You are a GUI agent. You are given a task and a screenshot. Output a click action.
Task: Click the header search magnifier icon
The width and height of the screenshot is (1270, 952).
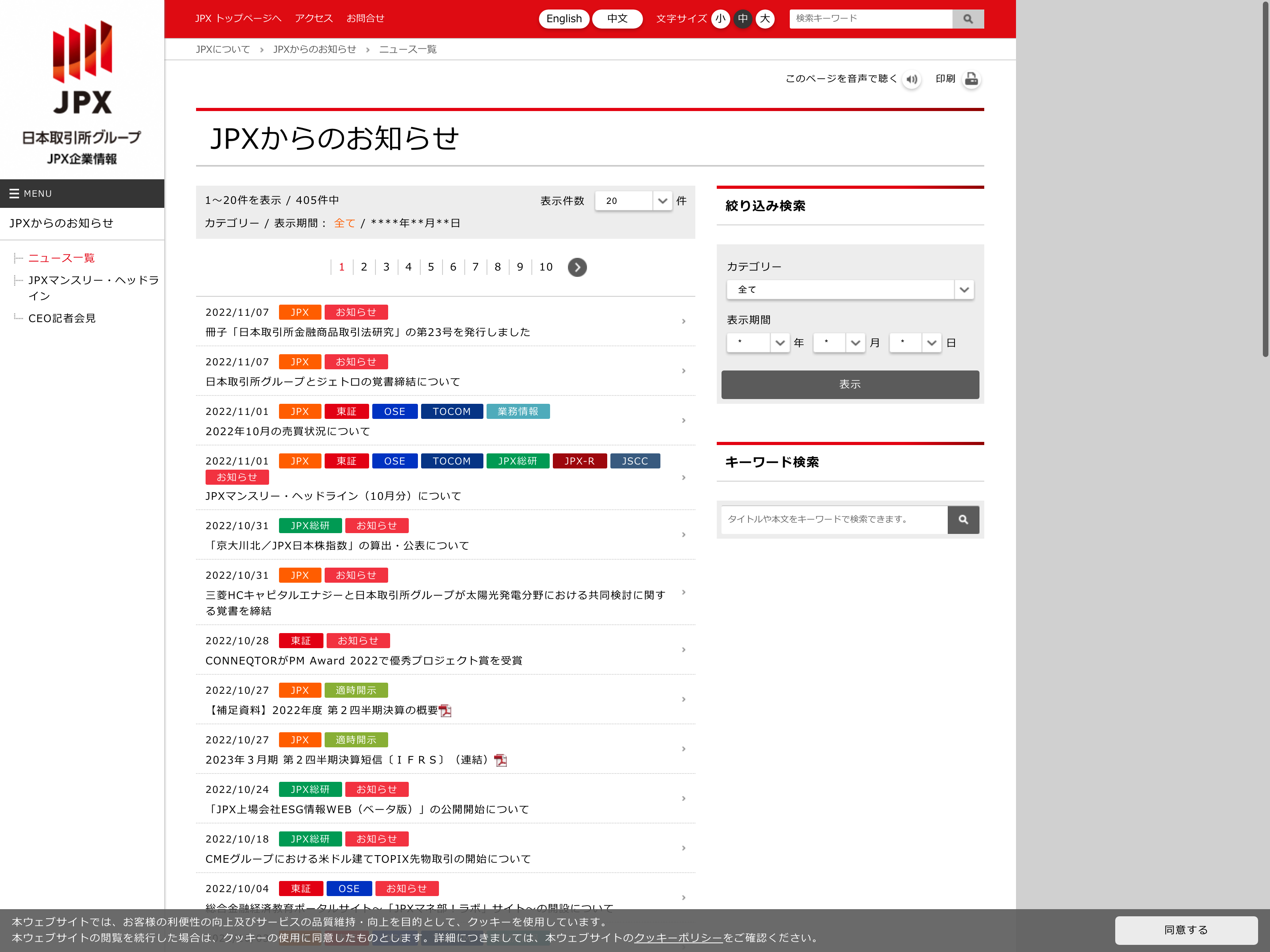968,19
